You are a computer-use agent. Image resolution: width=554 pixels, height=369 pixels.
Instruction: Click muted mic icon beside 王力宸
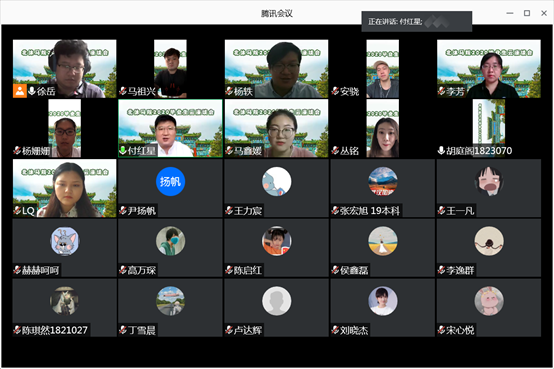229,211
